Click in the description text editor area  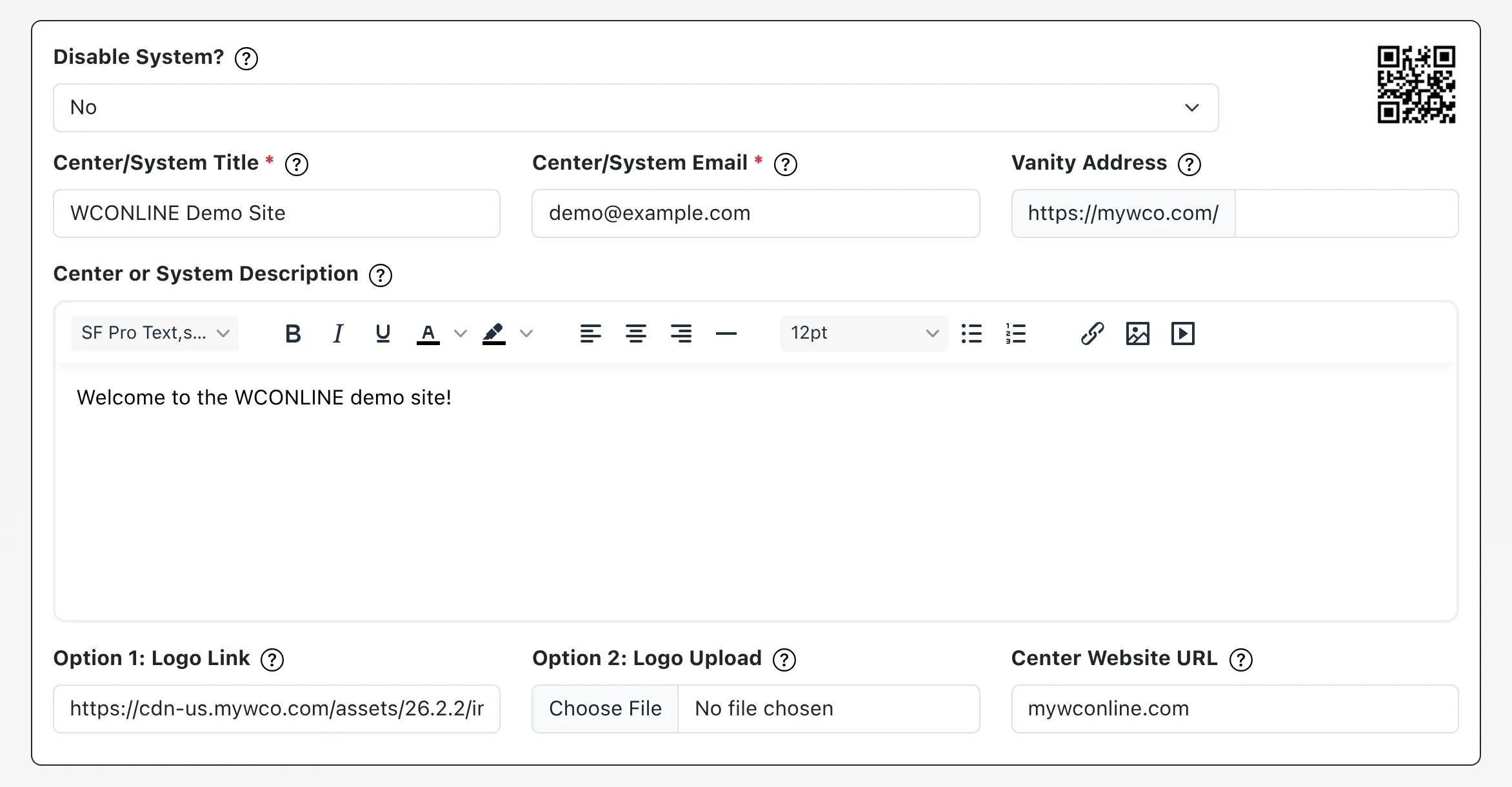(756, 492)
